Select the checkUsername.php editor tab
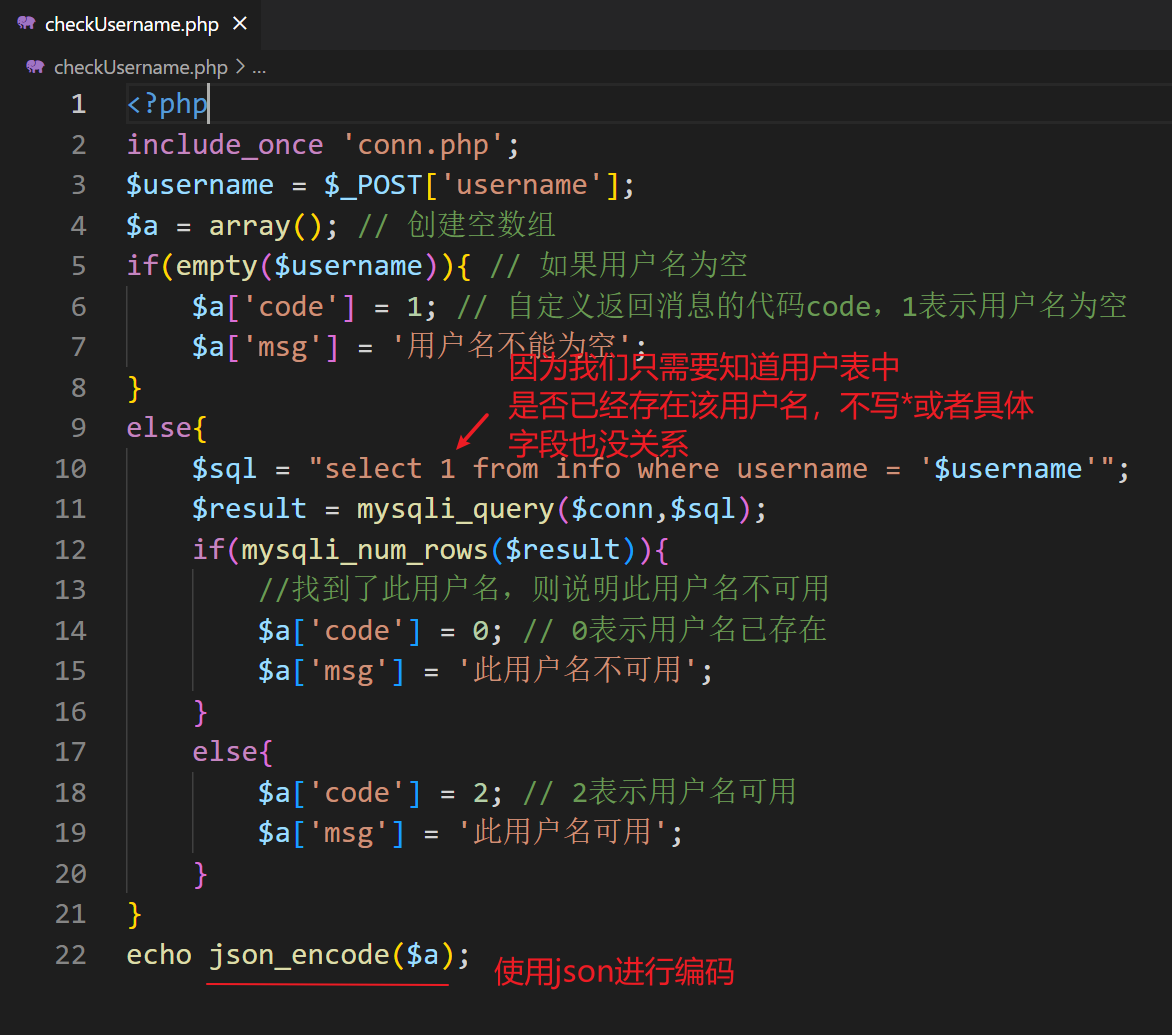Screen dimensions: 1172x1035 131,24
